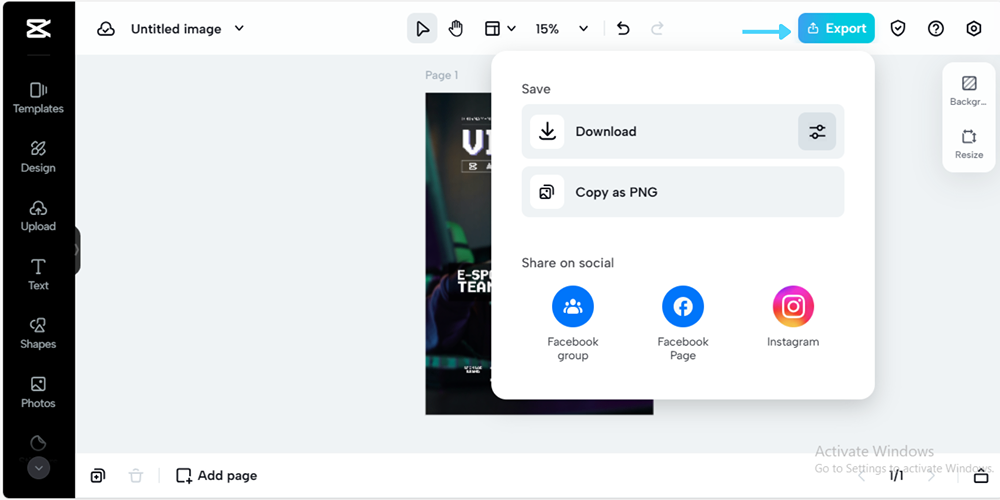Click the cloud save status icon
Viewport: 1000px width, 500px height.
[x=106, y=29]
